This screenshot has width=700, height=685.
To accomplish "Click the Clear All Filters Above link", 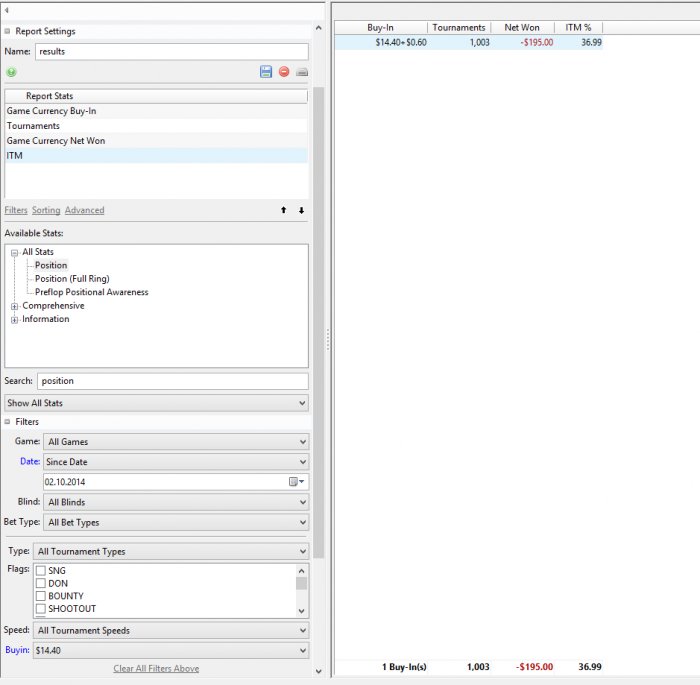I will pyautogui.click(x=156, y=669).
